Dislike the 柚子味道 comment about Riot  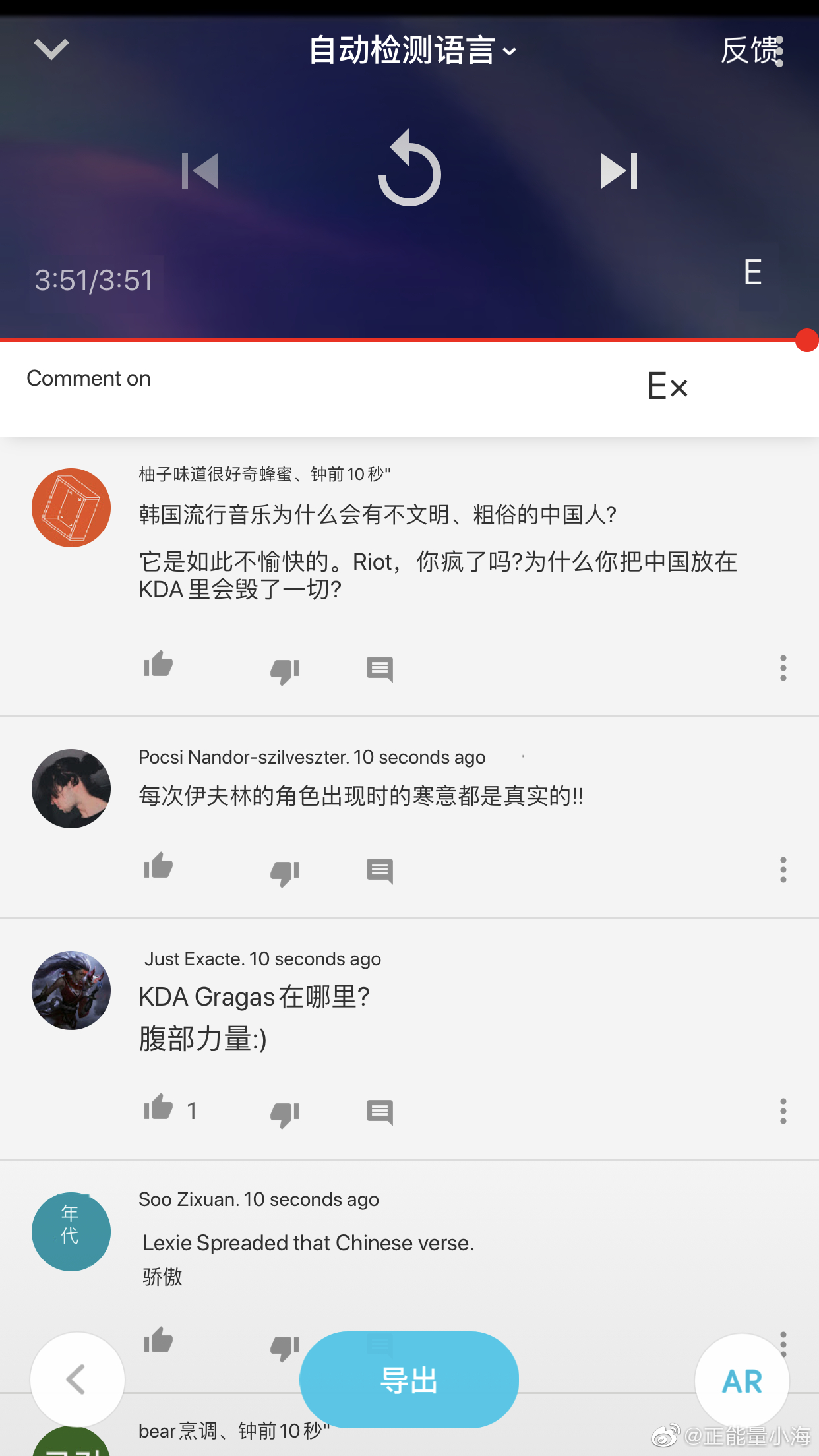(285, 671)
